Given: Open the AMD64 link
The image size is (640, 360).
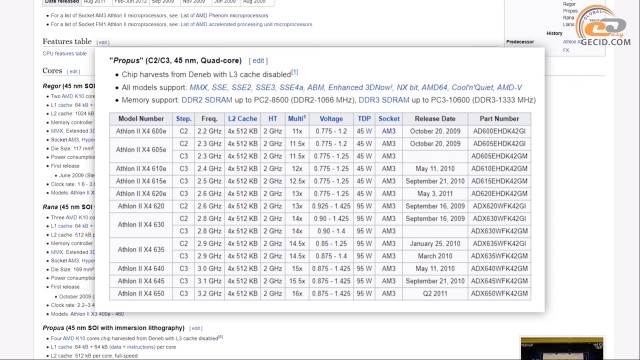Looking at the screenshot, I should tap(434, 87).
